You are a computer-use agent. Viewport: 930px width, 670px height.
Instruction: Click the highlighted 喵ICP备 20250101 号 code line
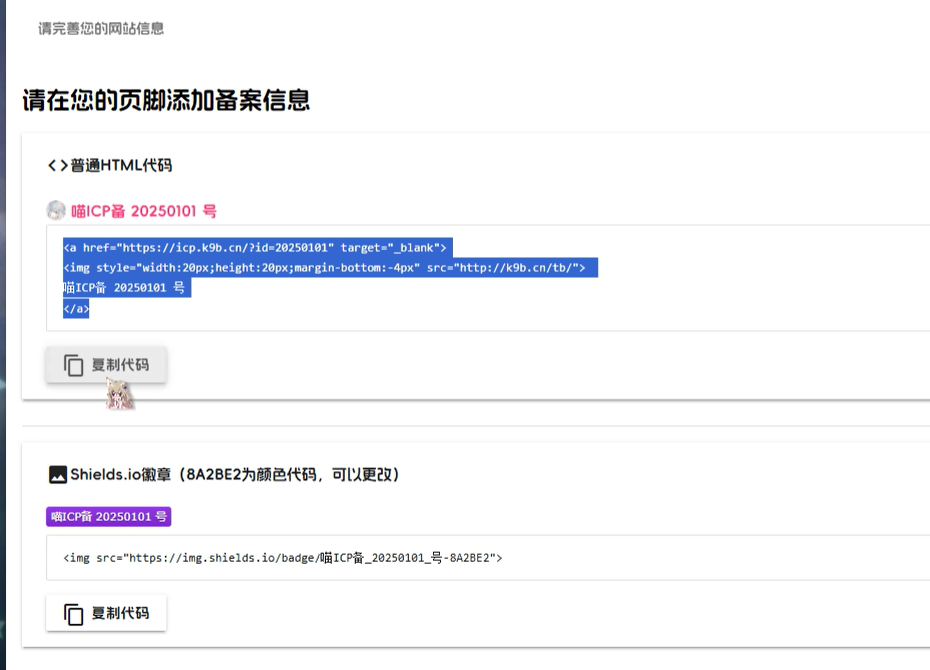126,288
